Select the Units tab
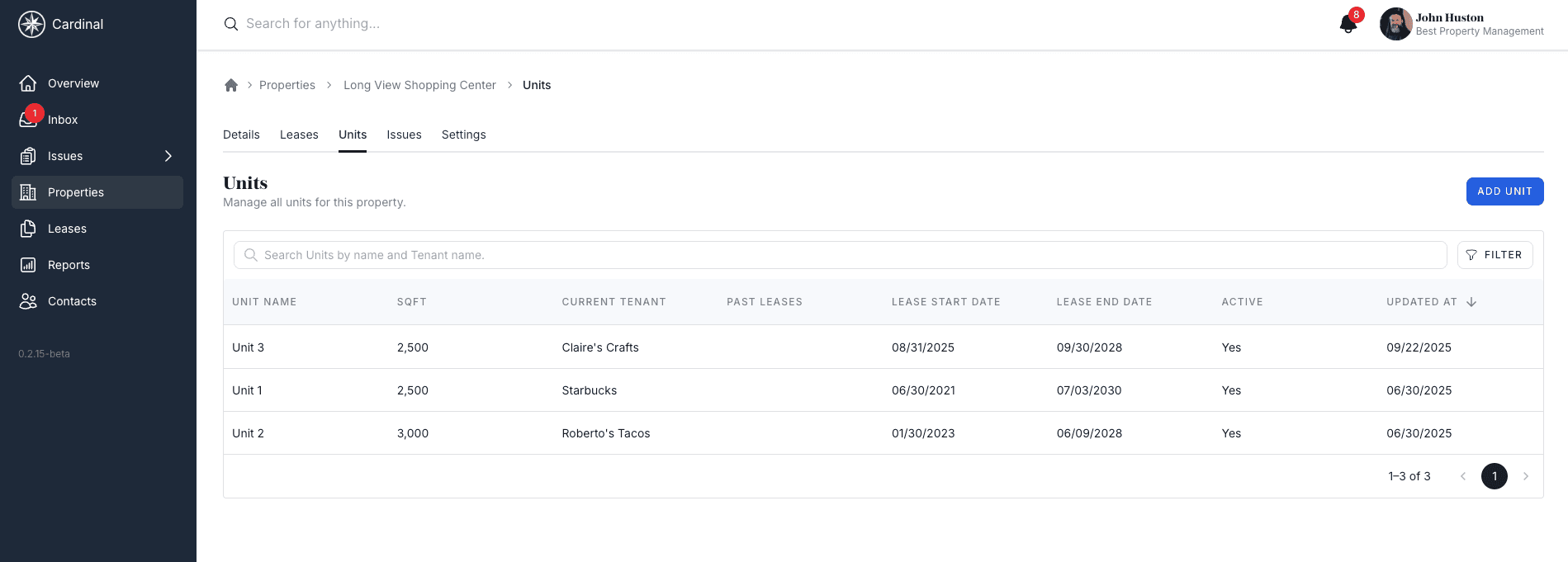This screenshot has height=562, width=1568. 353,135
